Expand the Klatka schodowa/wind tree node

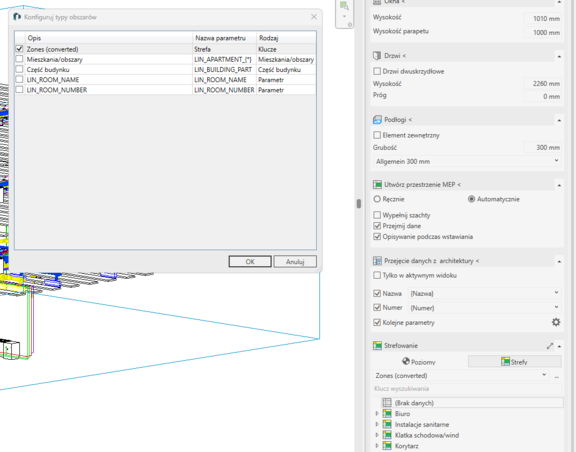pyautogui.click(x=377, y=435)
